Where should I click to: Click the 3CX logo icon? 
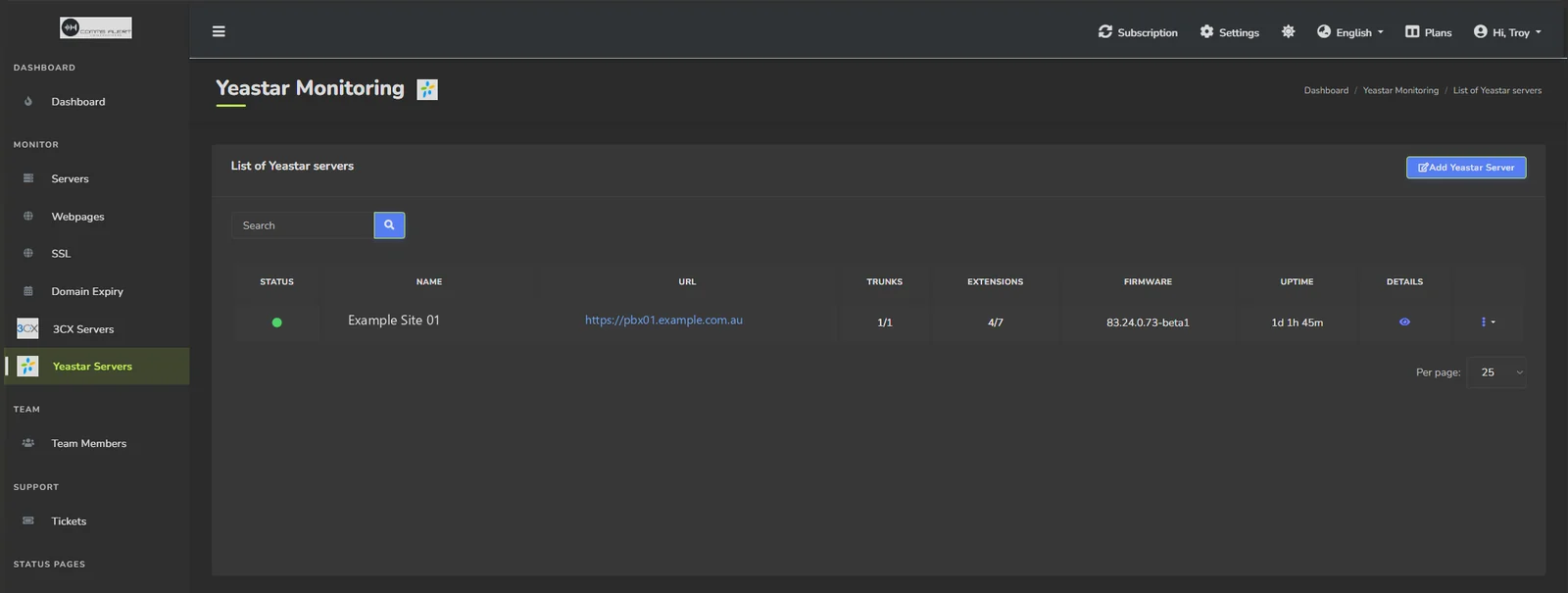27,328
